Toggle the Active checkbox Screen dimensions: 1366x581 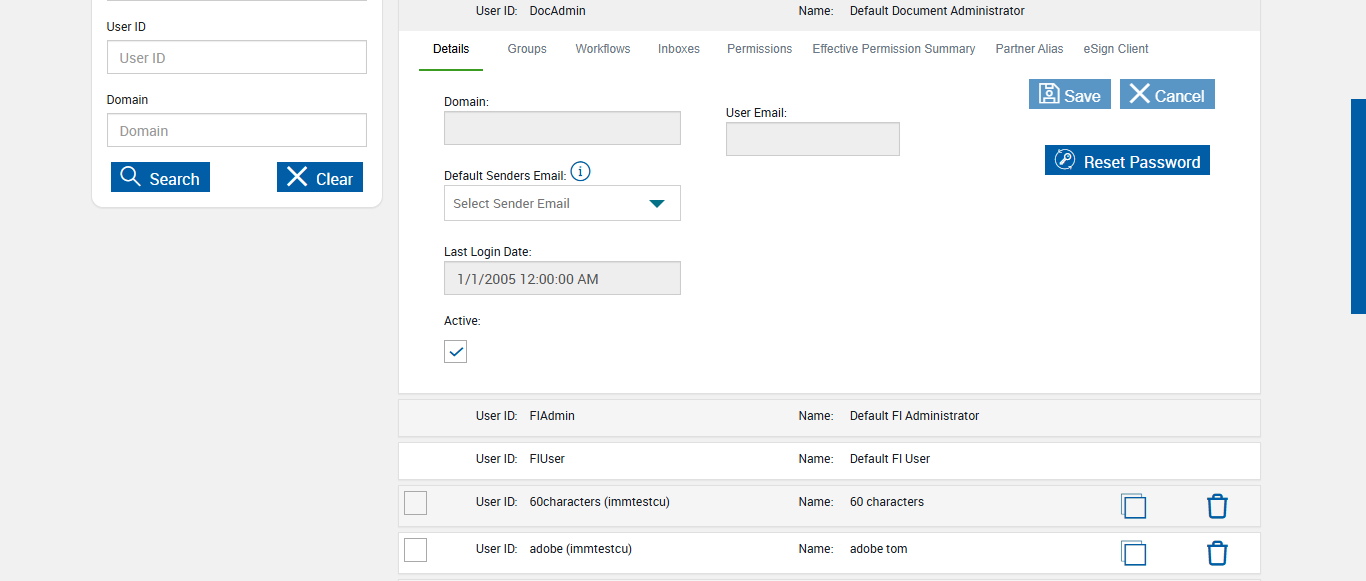click(455, 351)
